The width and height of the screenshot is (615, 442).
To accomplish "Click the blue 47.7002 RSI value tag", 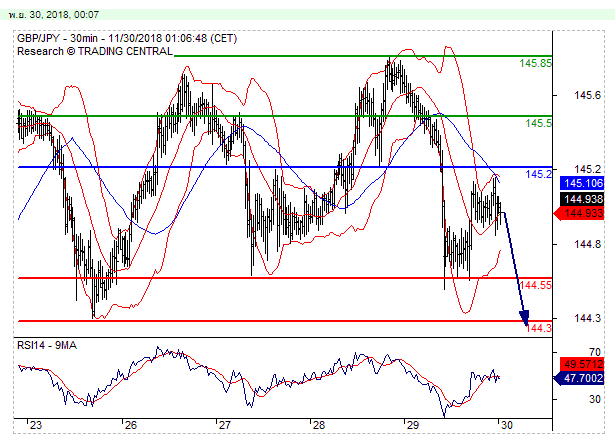I will click(x=585, y=379).
